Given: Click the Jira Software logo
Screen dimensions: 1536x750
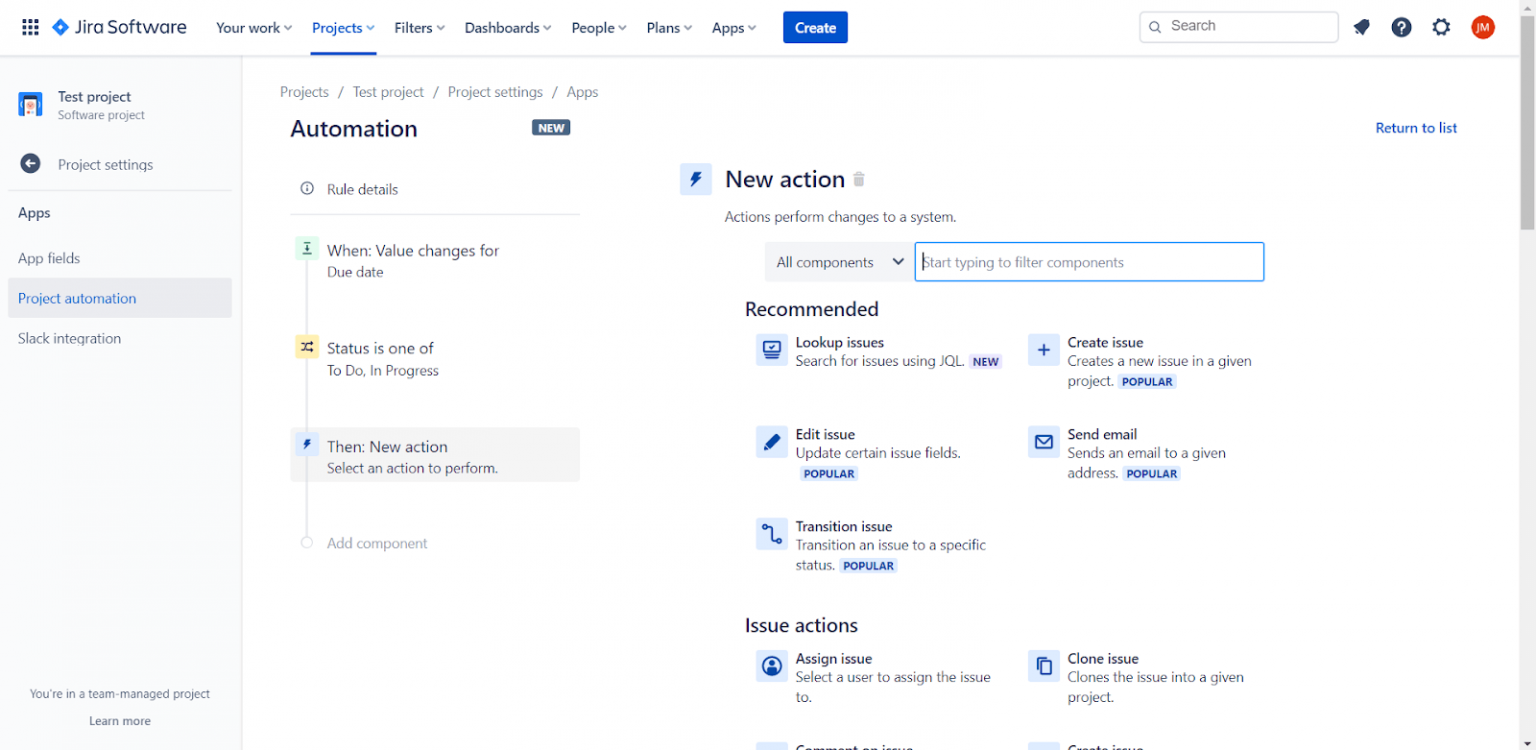Looking at the screenshot, I should coord(118,27).
